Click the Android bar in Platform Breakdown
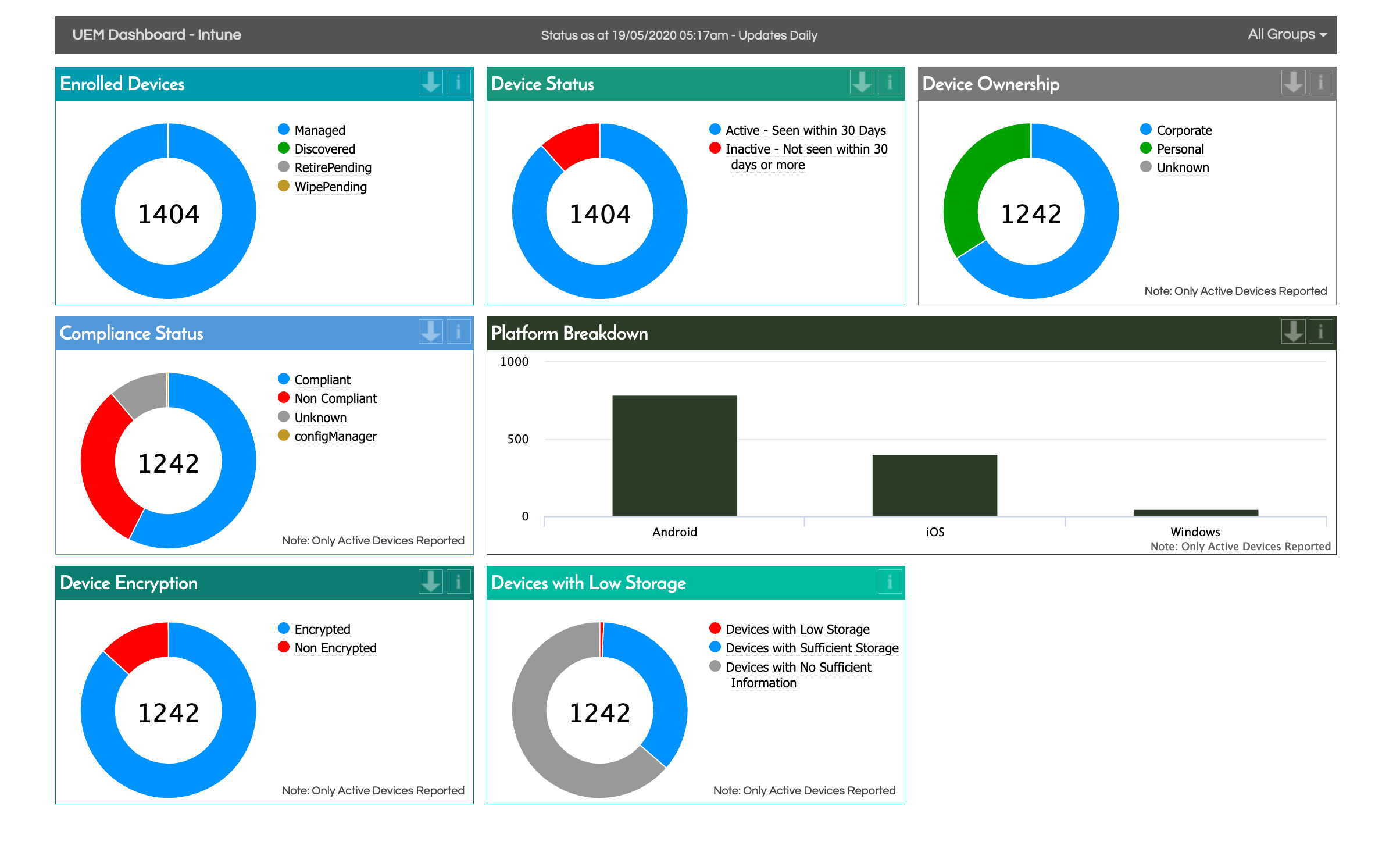The height and width of the screenshot is (863, 1400). 674,455
